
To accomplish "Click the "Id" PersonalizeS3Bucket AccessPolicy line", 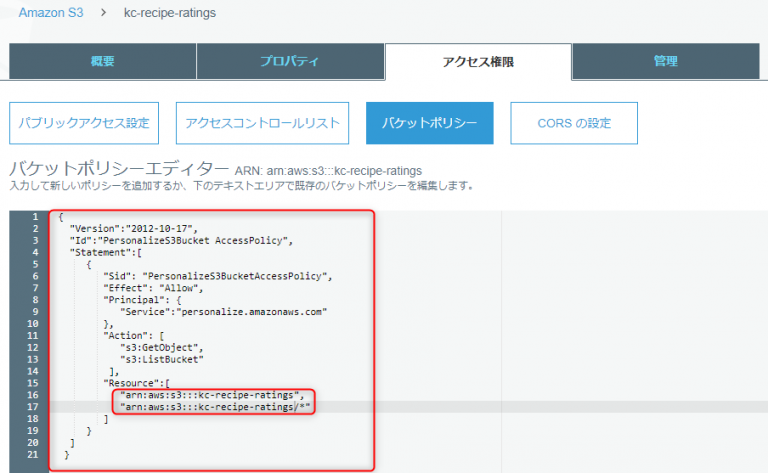I will [181, 240].
